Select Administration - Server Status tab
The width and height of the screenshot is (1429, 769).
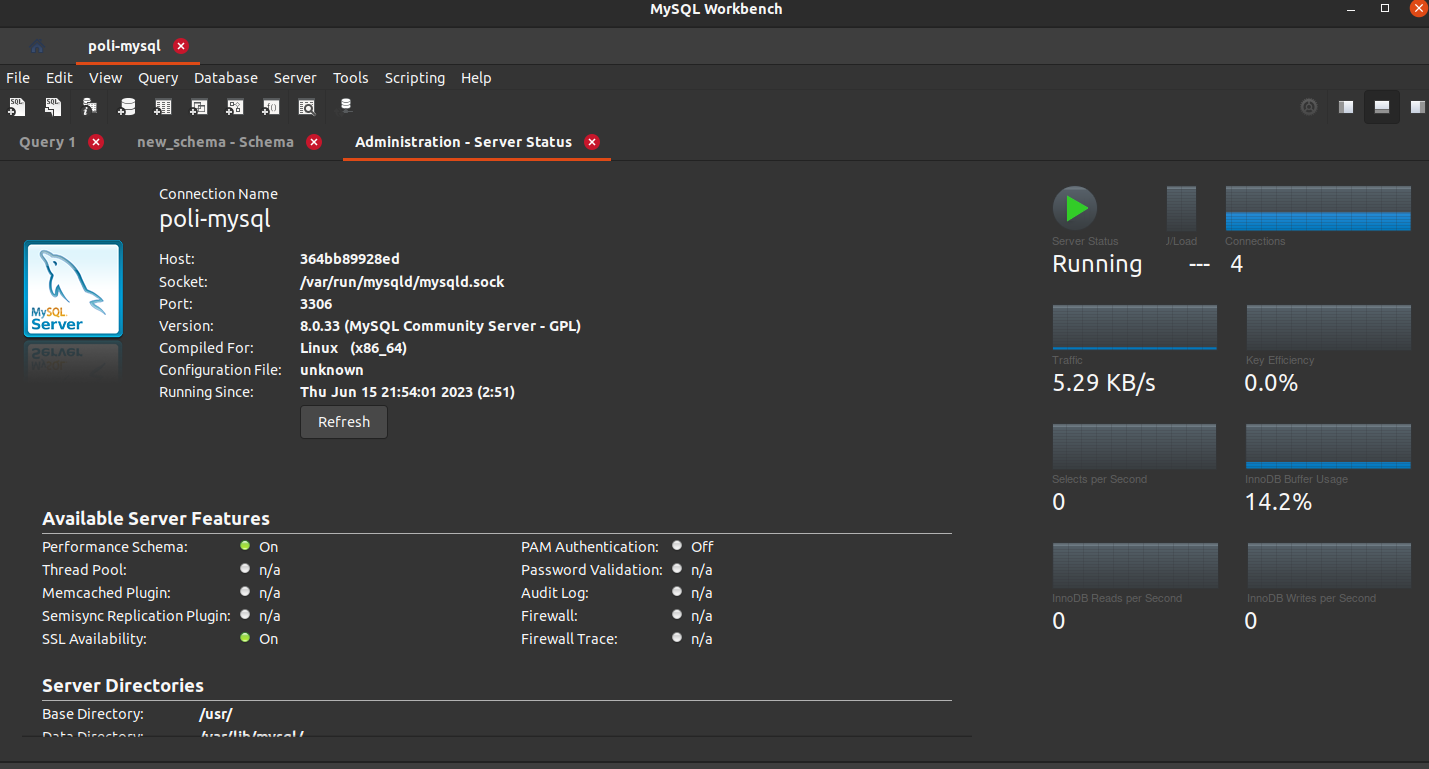tap(463, 142)
